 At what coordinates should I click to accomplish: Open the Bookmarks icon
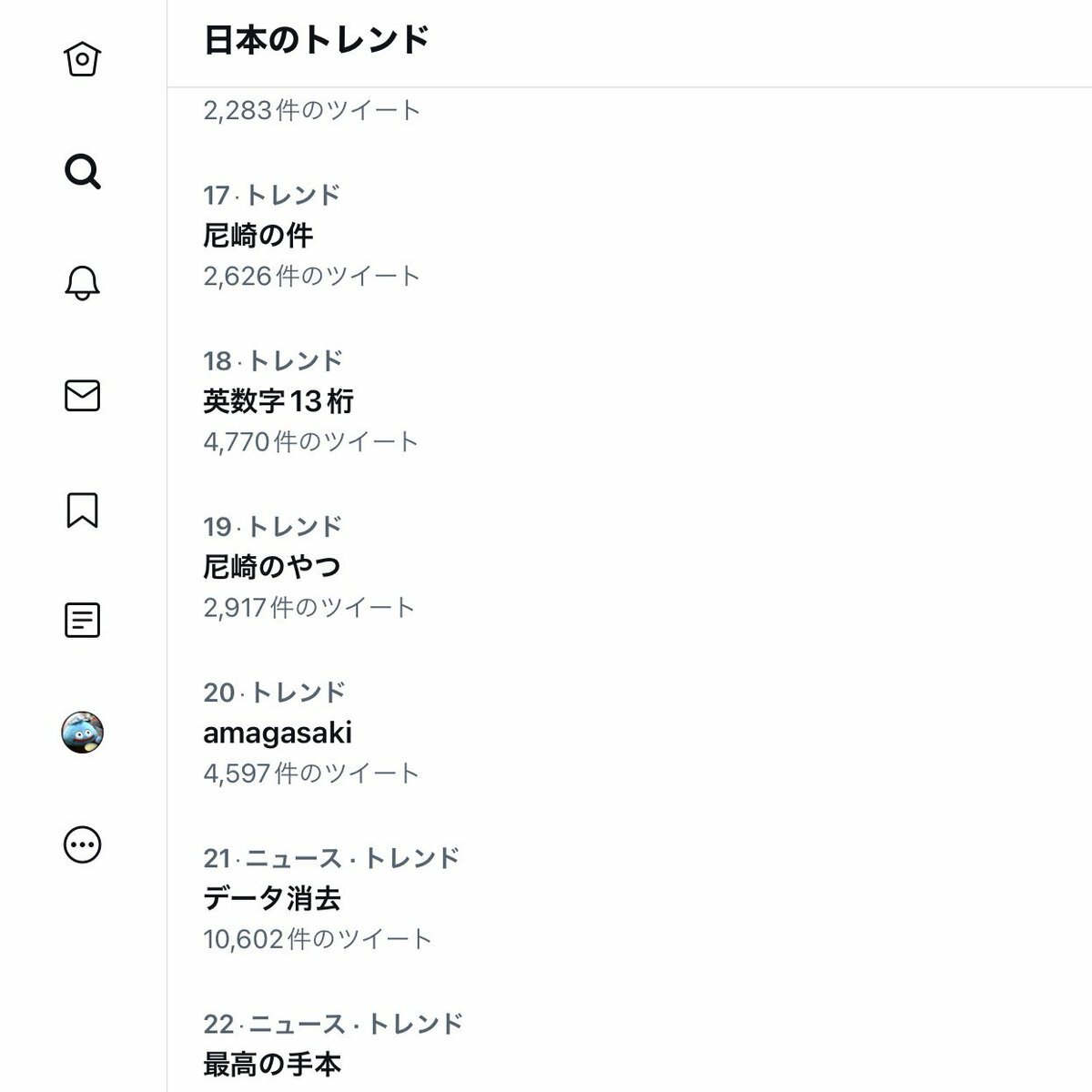[83, 510]
